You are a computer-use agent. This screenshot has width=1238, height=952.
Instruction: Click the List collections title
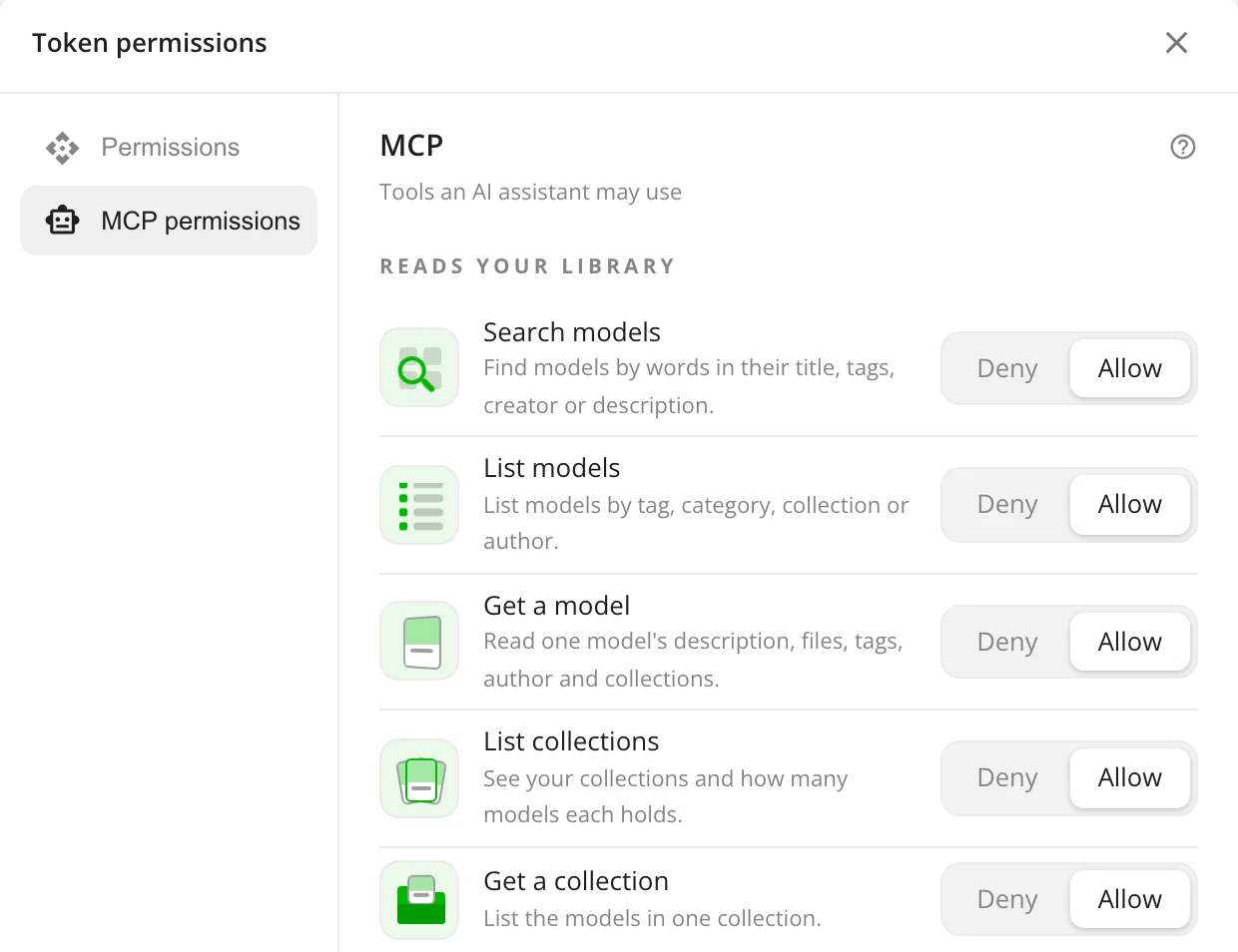click(571, 741)
